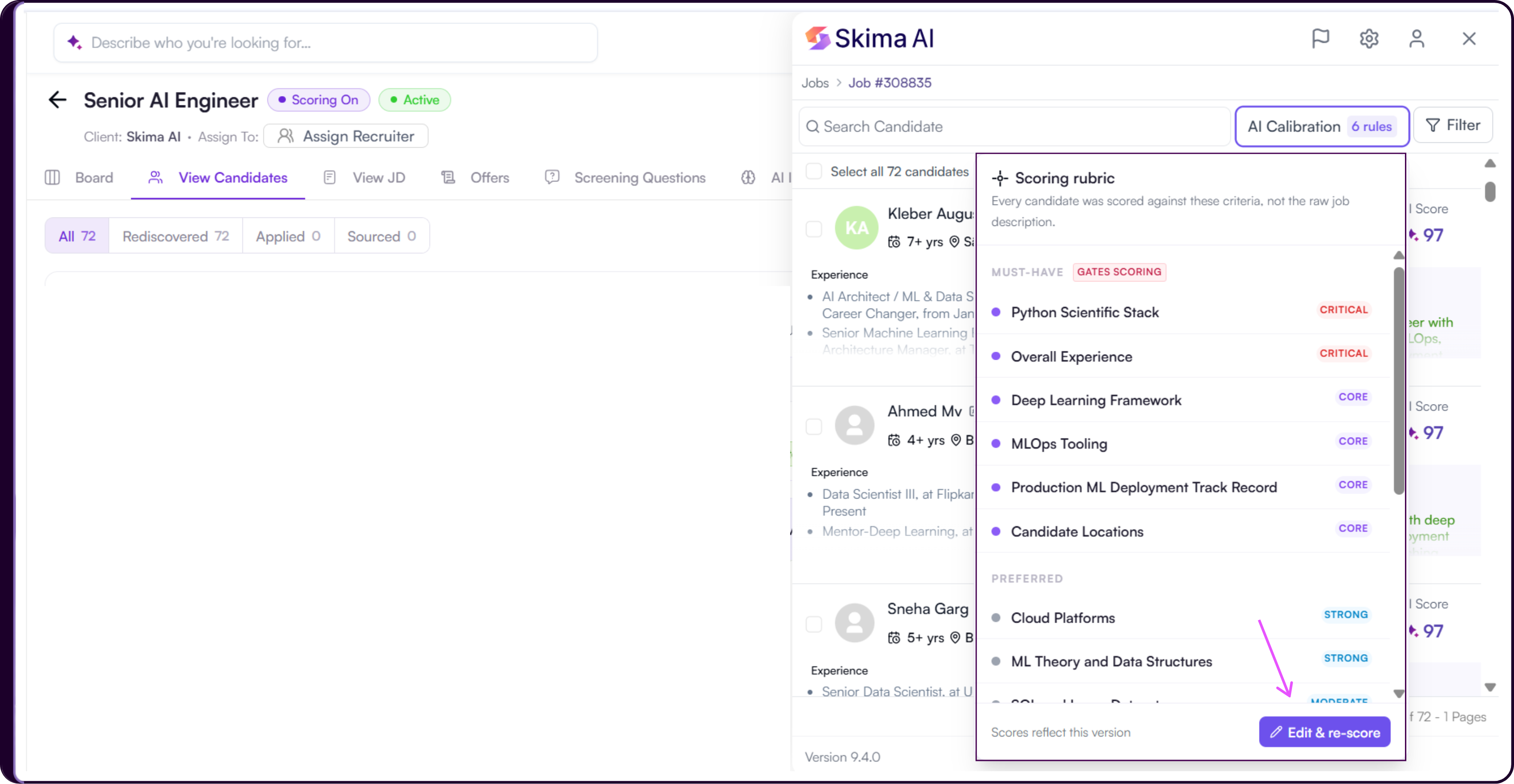
Task: Select the View Candidates tab
Action: 218,177
